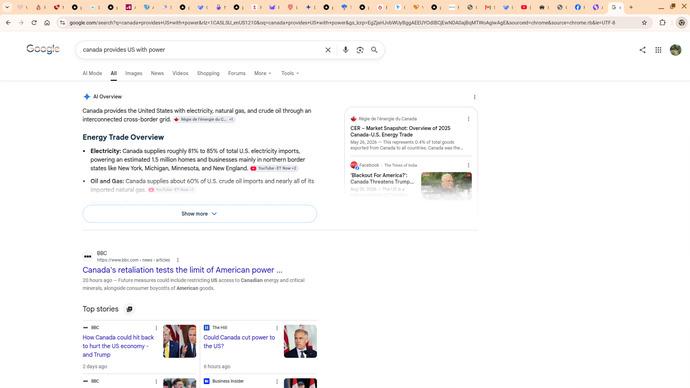Switch to the Facebook browser tab
Screen dimensions: 690x388
[578, 7]
